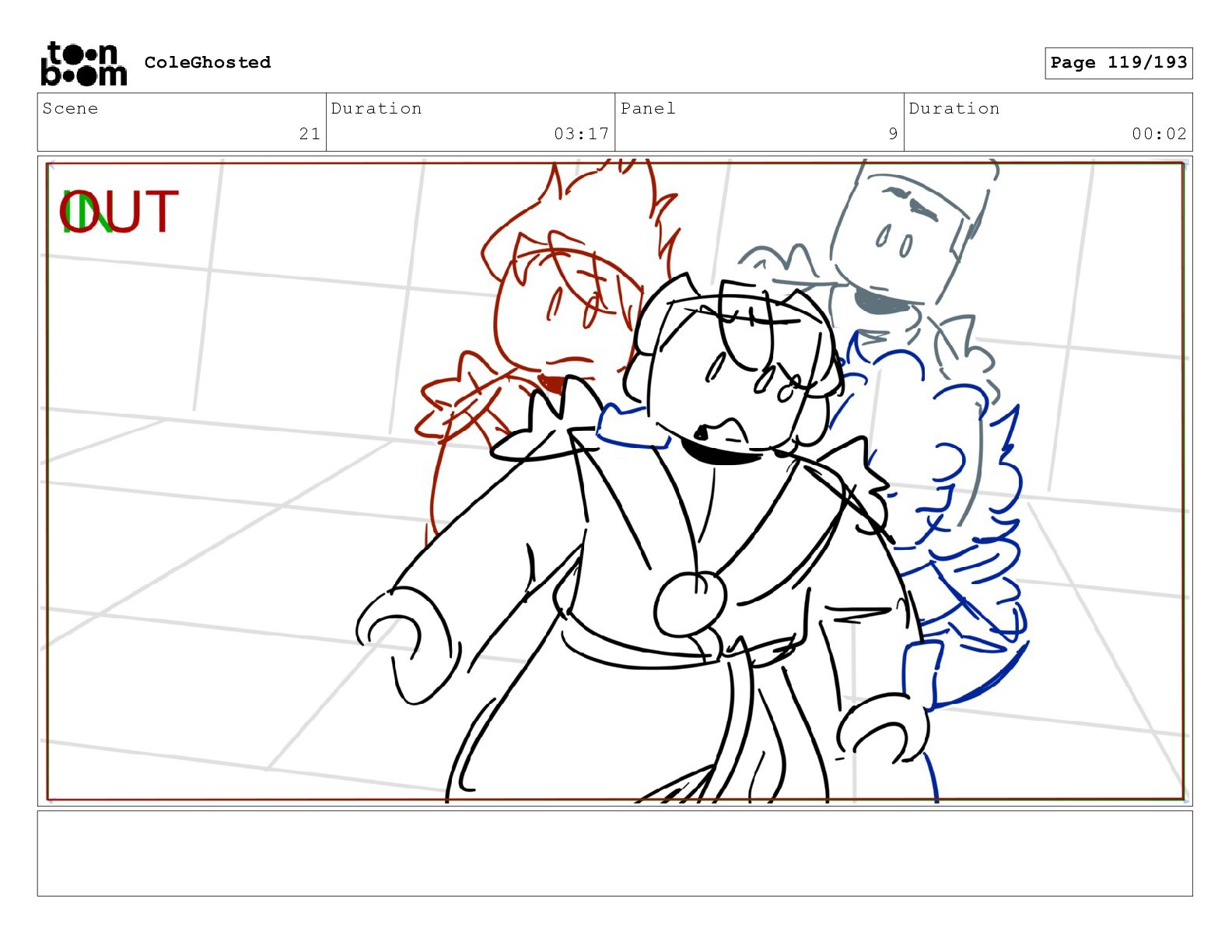Select the scene duration value '03:17'
Screen dimensions: 1232x952
[x=581, y=134]
